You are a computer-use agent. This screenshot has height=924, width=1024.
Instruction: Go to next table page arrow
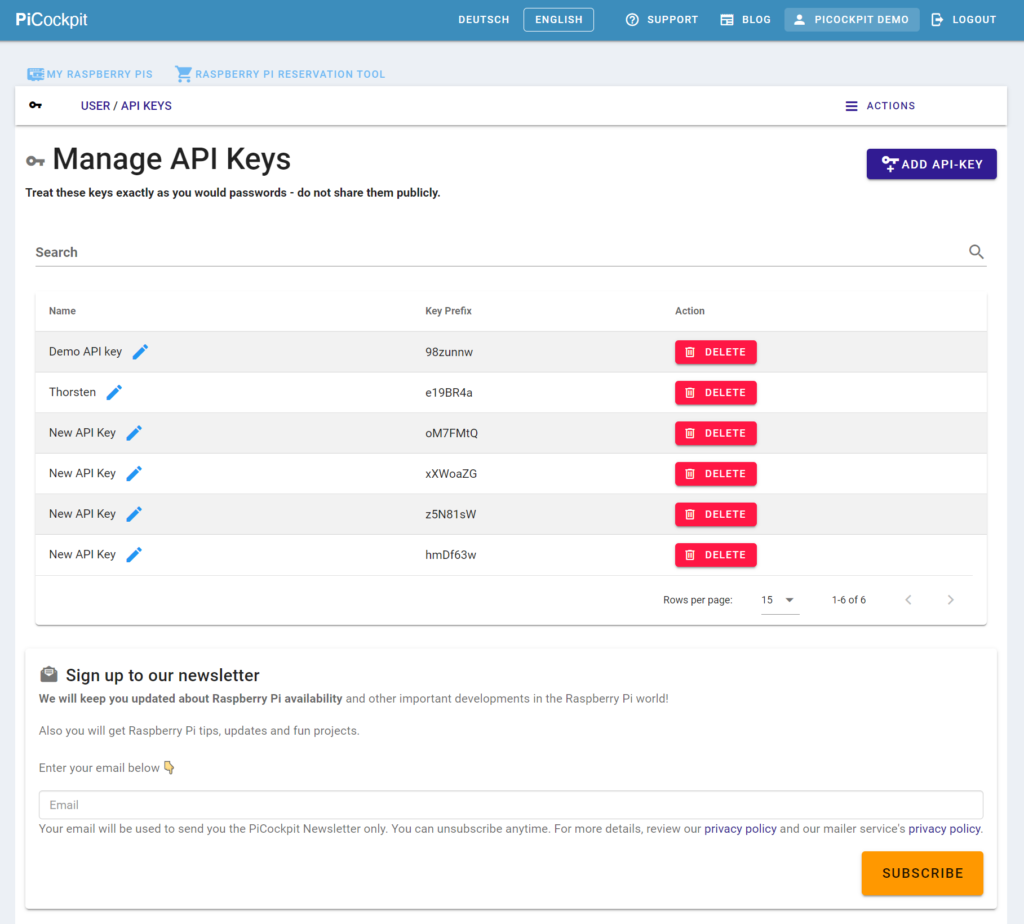pyautogui.click(x=950, y=599)
